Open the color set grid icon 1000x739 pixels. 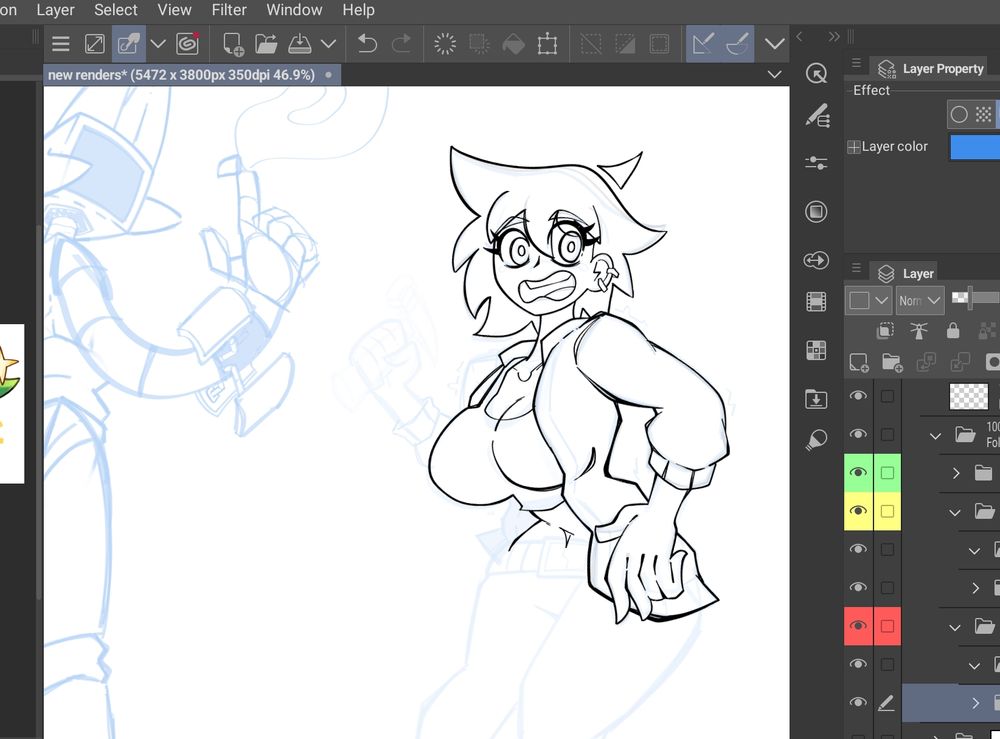click(816, 349)
